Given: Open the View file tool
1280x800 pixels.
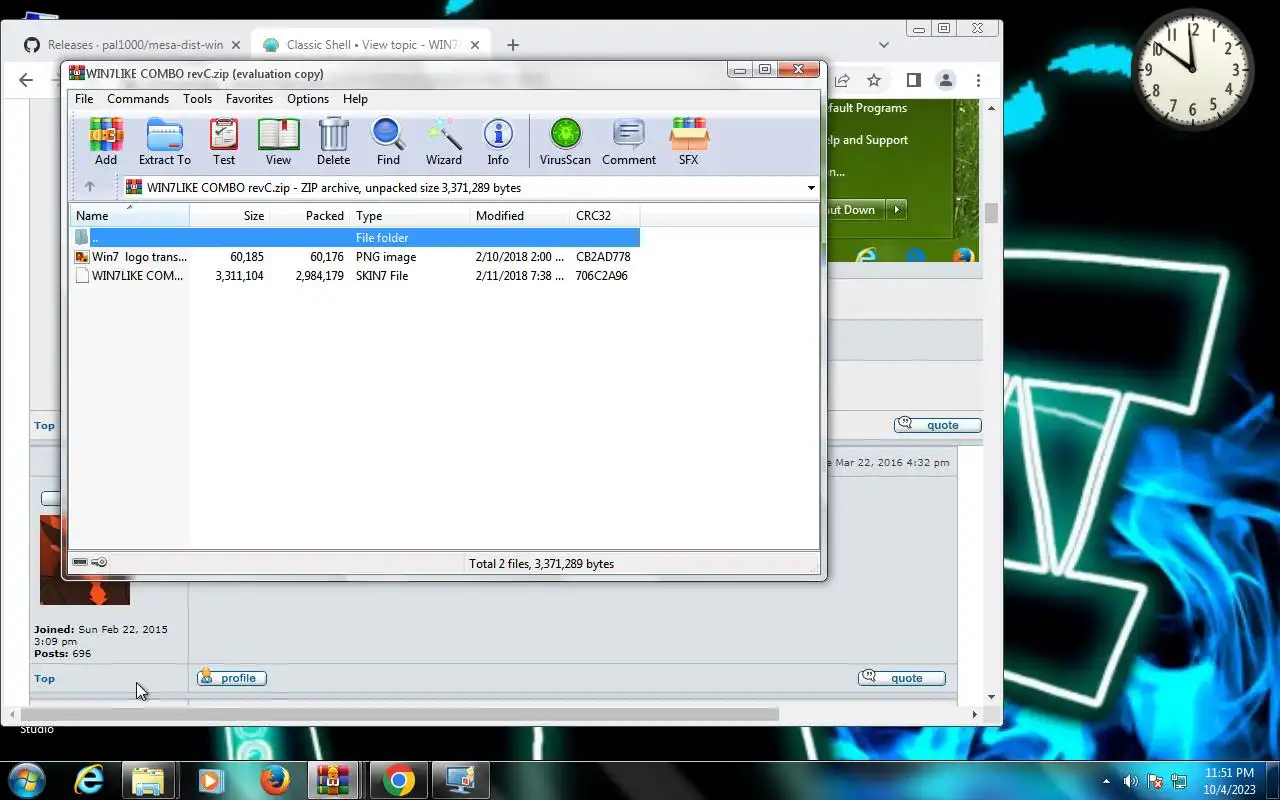Looking at the screenshot, I should (278, 141).
